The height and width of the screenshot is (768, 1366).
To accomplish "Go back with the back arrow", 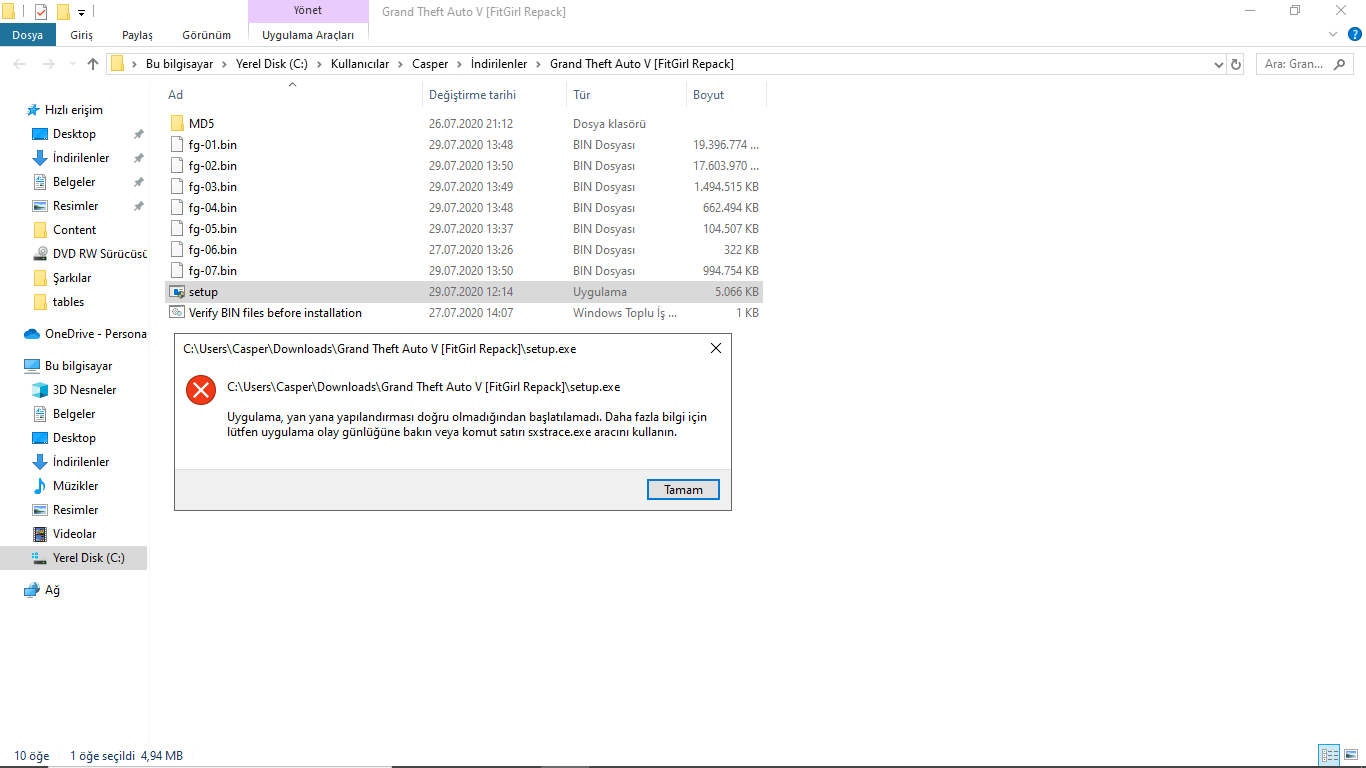I will coord(20,64).
